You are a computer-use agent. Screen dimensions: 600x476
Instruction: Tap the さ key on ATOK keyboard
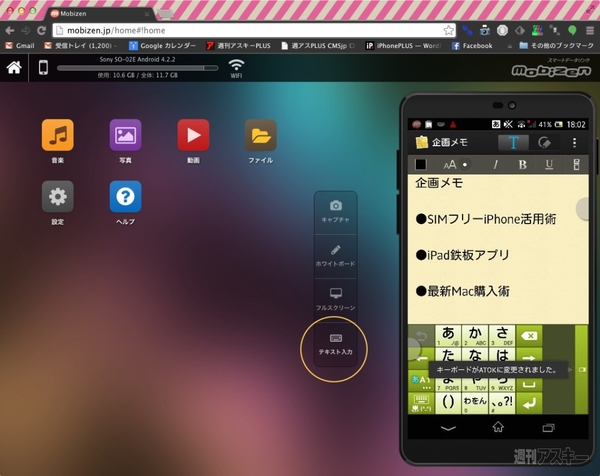(502, 336)
